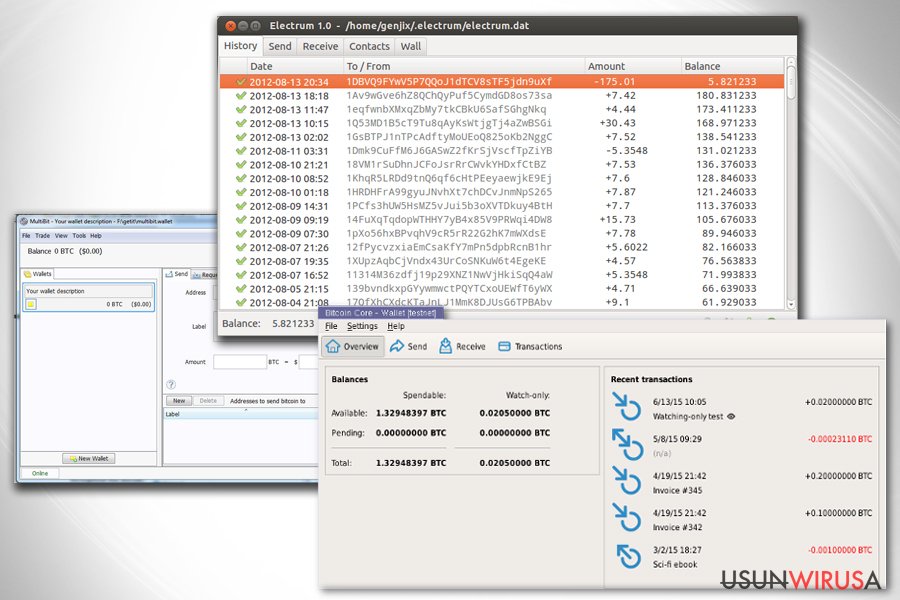900x600 pixels.
Task: Click the Electrum scrollbar down arrow
Action: coord(791,304)
